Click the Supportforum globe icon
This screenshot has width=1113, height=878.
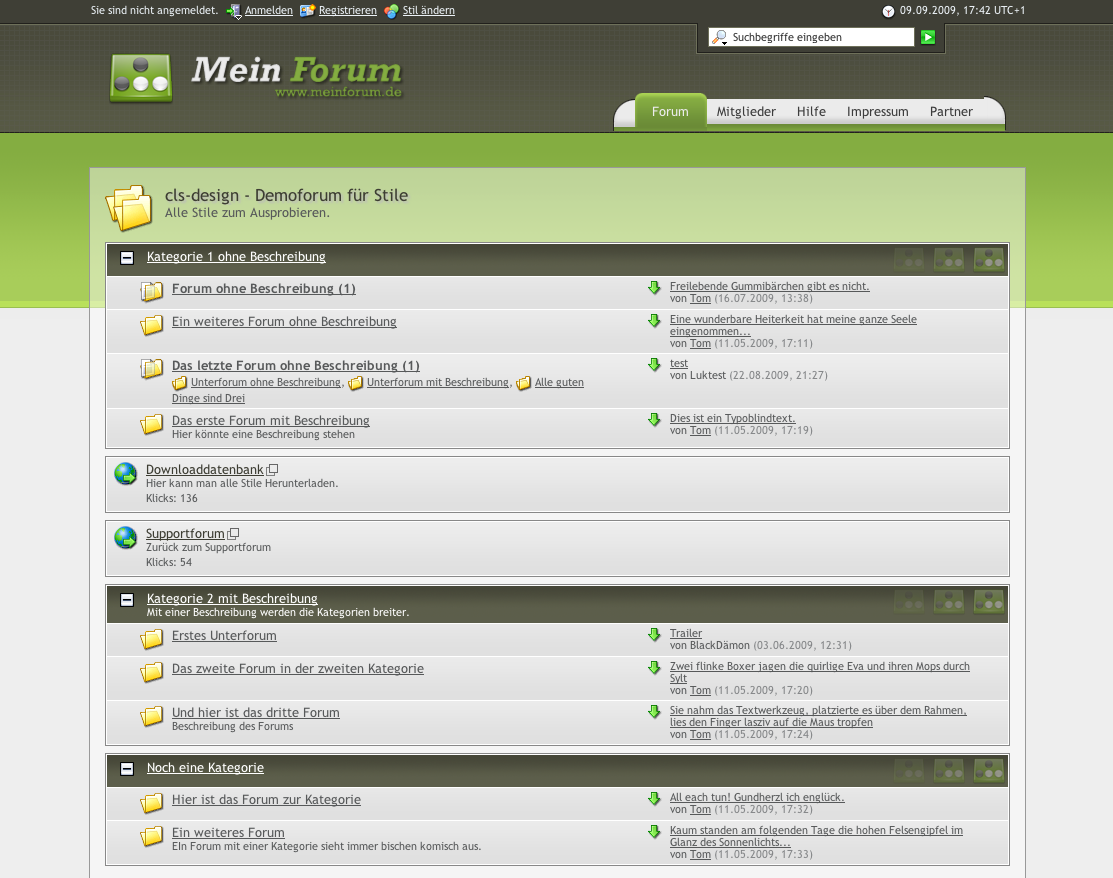point(126,538)
